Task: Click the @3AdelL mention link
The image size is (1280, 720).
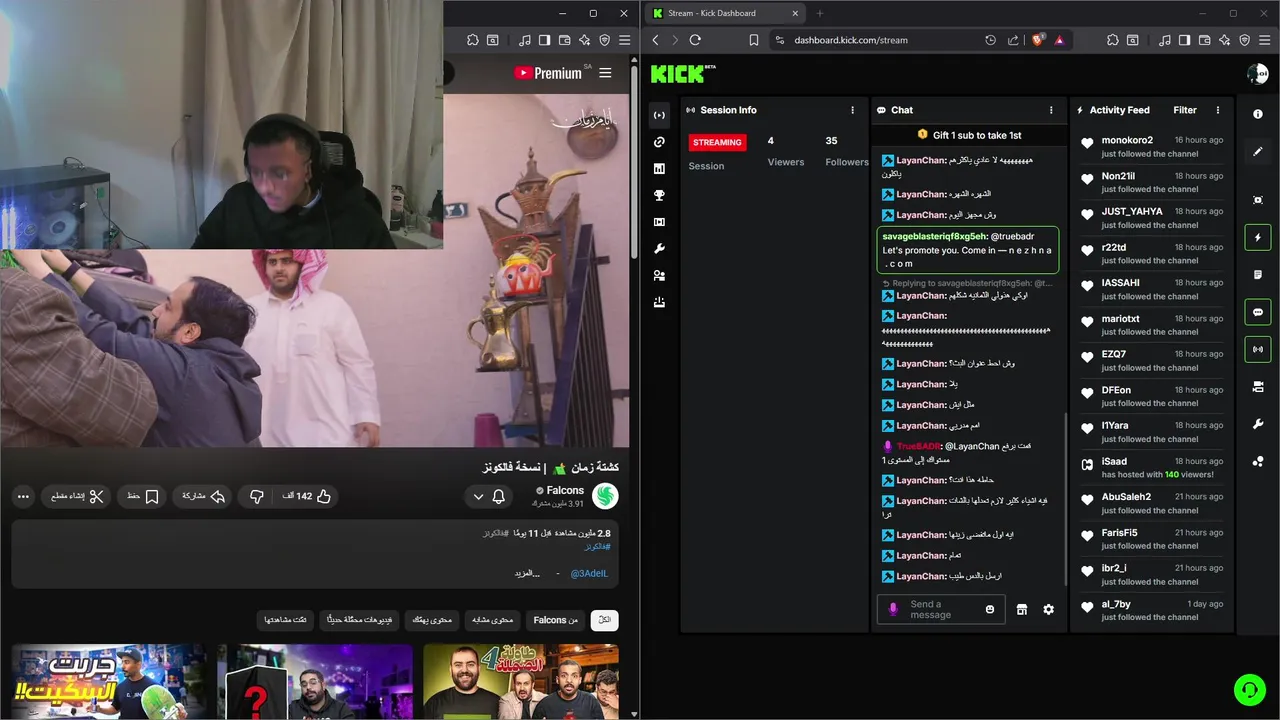Action: 589,573
